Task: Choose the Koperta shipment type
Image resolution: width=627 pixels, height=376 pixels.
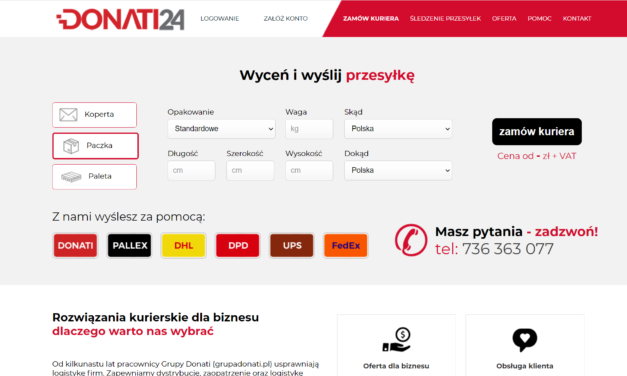Action: point(94,115)
